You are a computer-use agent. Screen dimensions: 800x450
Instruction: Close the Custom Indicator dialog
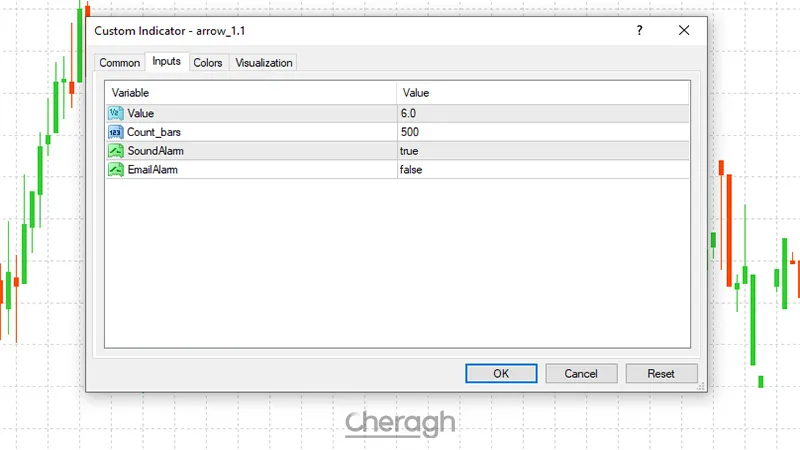pos(684,31)
